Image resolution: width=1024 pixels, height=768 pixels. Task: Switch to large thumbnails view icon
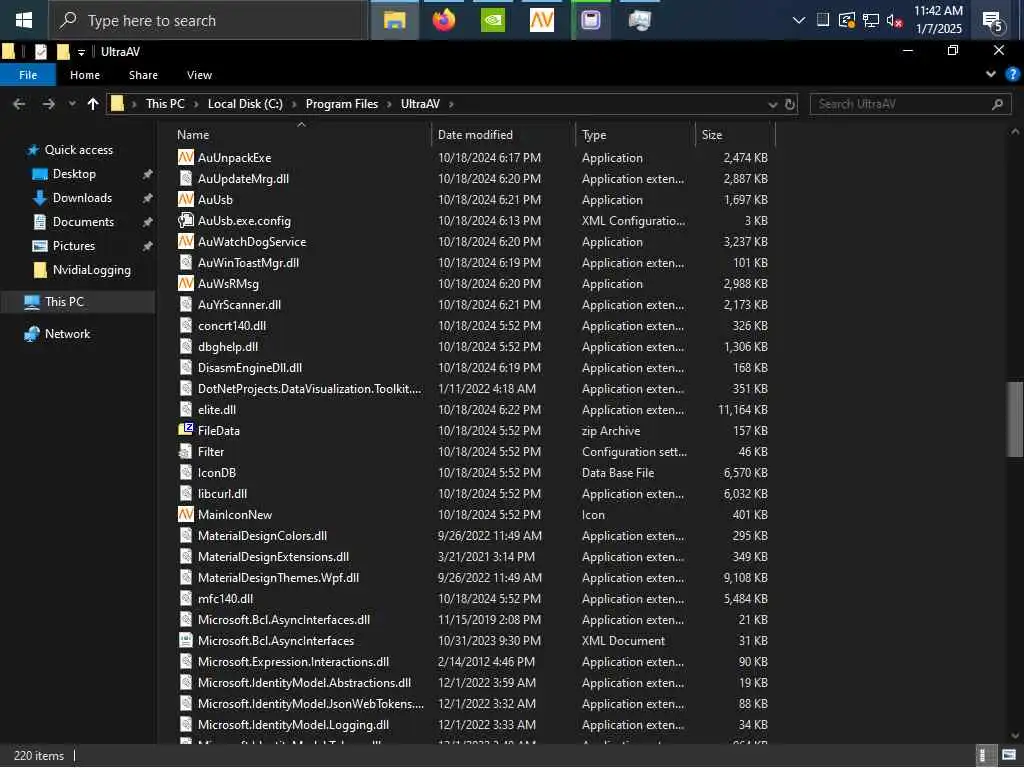[1009, 755]
